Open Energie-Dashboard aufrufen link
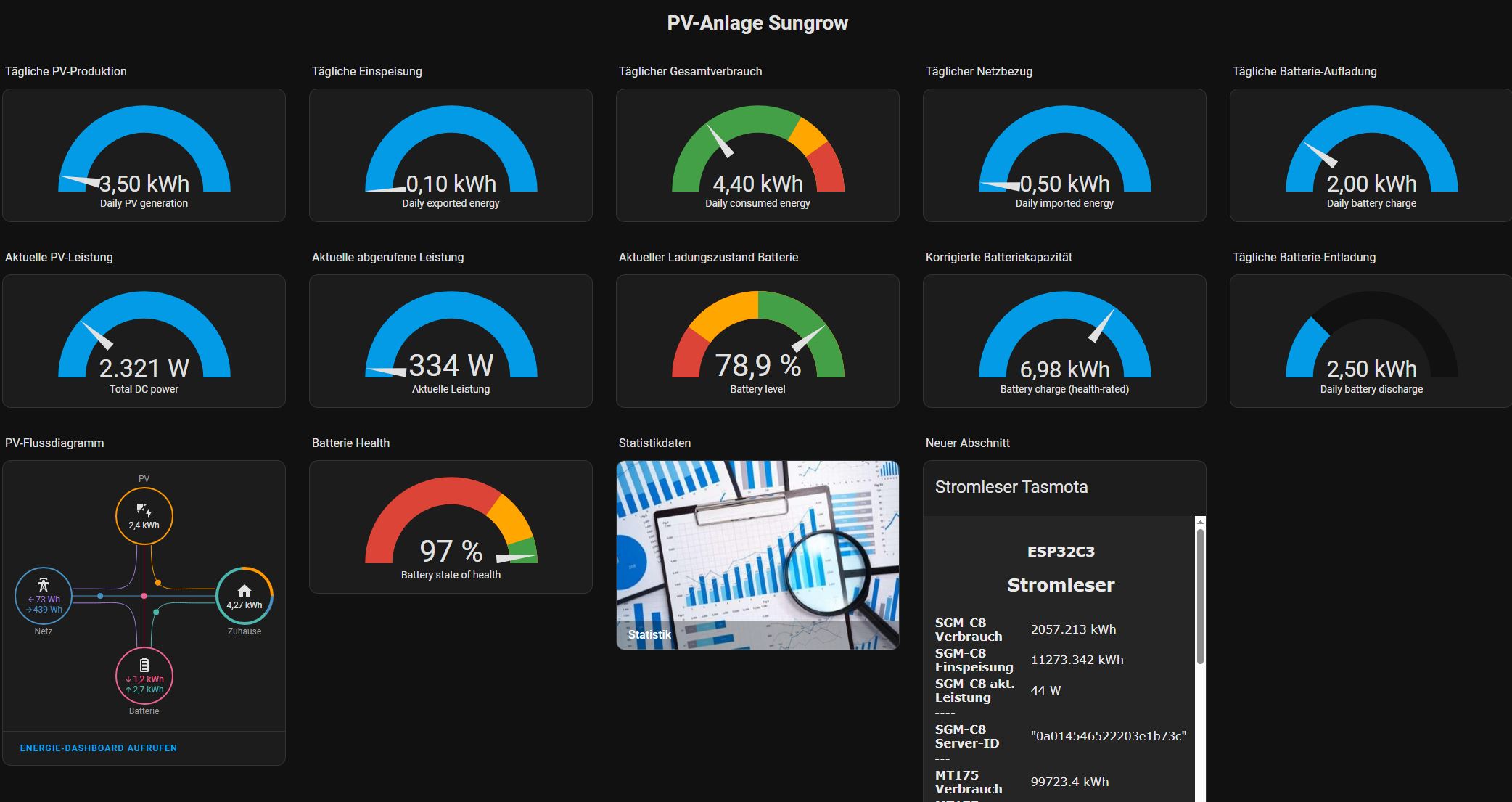The height and width of the screenshot is (802, 1512). coord(99,748)
